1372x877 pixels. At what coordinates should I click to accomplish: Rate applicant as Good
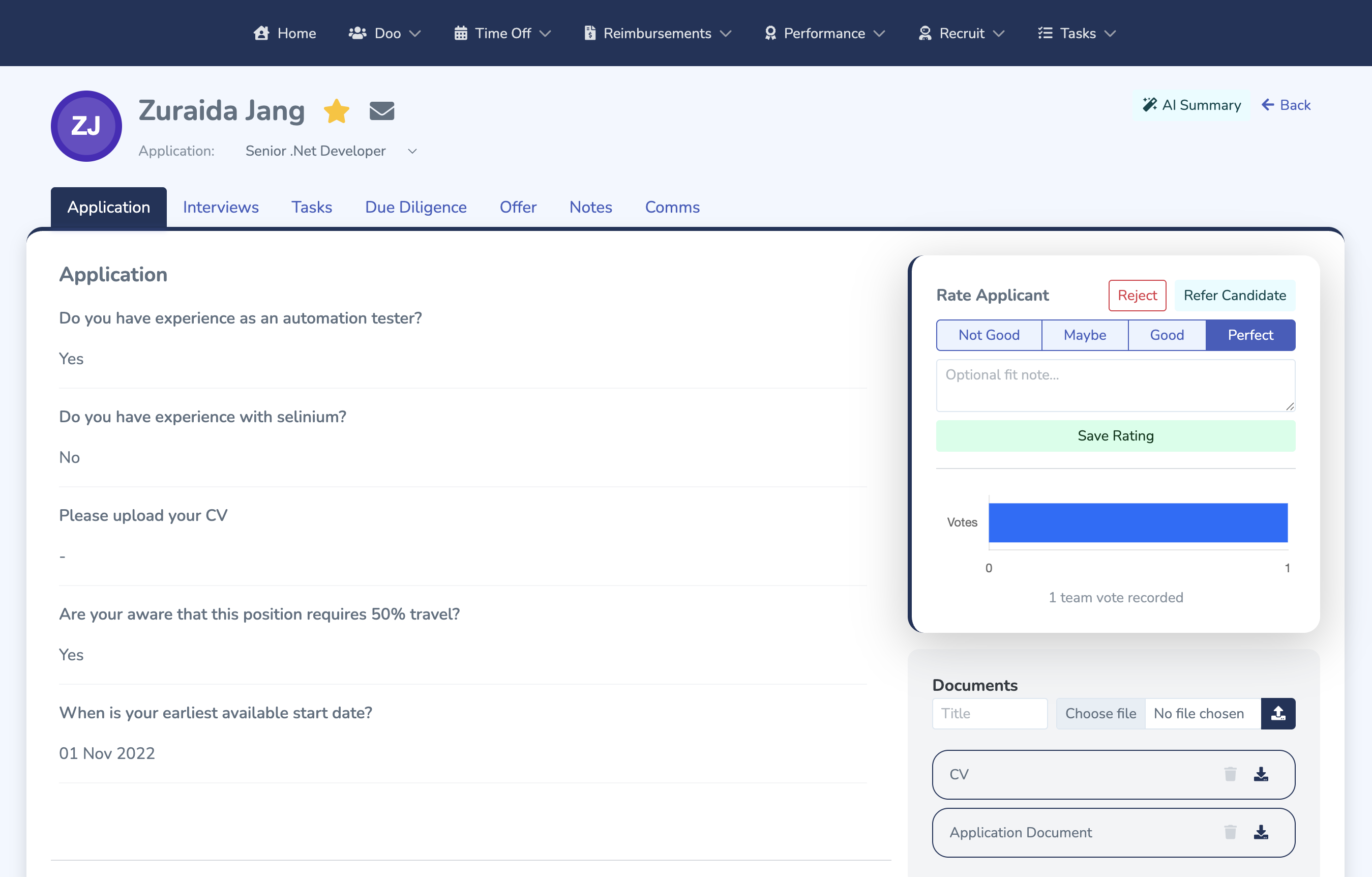click(x=1167, y=335)
